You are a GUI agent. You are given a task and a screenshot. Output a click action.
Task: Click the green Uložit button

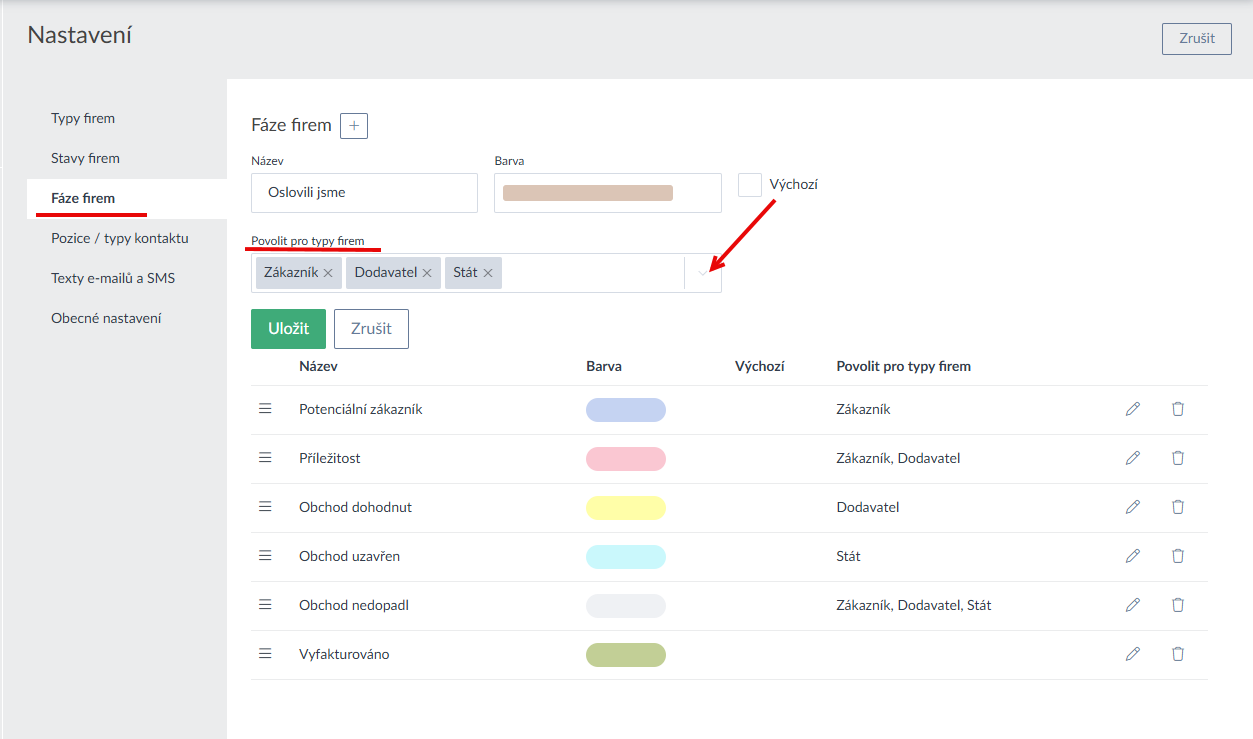288,329
